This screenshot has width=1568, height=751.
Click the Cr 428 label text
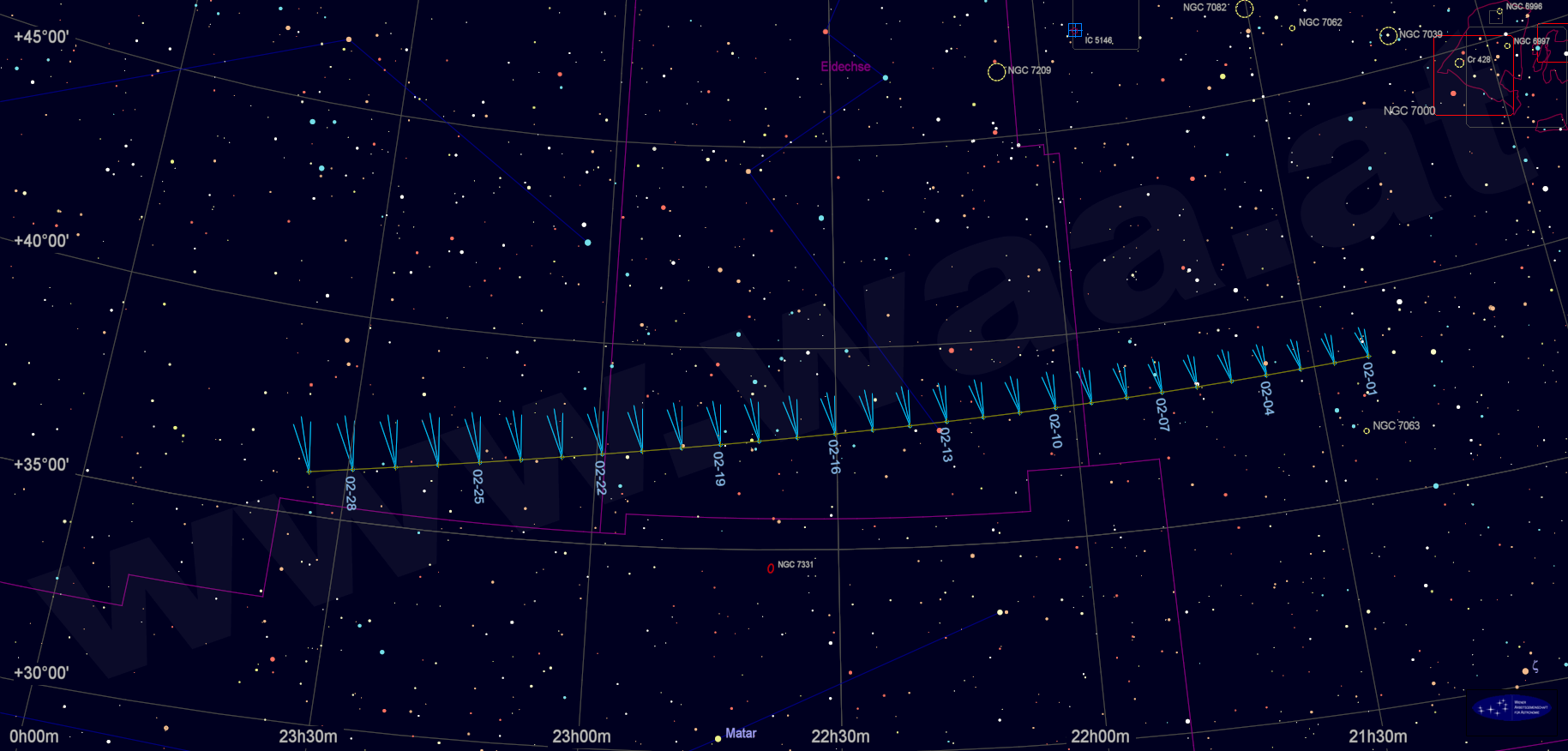tap(1479, 60)
